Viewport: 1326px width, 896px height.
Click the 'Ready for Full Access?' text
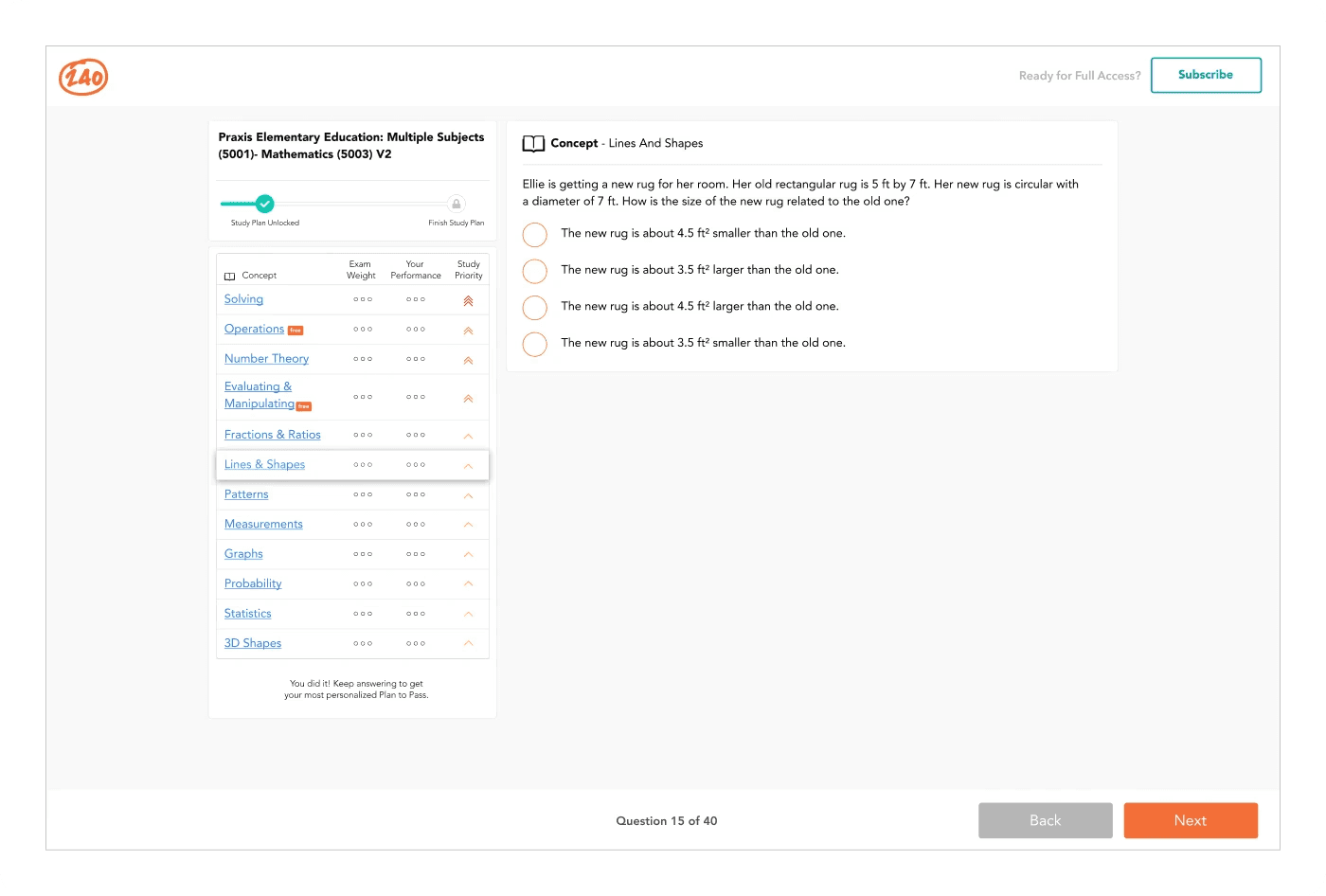click(1080, 76)
